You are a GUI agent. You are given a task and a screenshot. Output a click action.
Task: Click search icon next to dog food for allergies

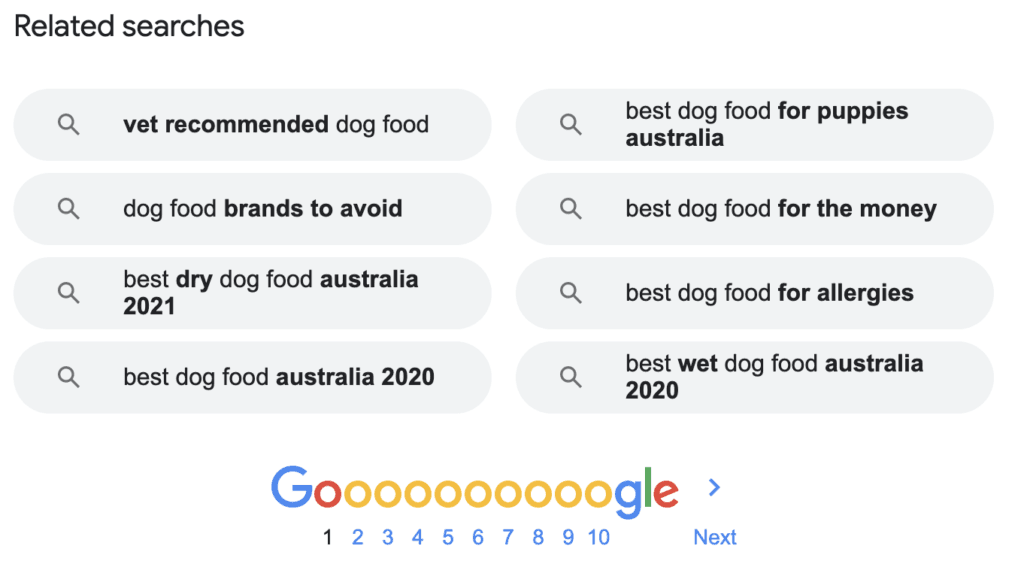coord(570,293)
